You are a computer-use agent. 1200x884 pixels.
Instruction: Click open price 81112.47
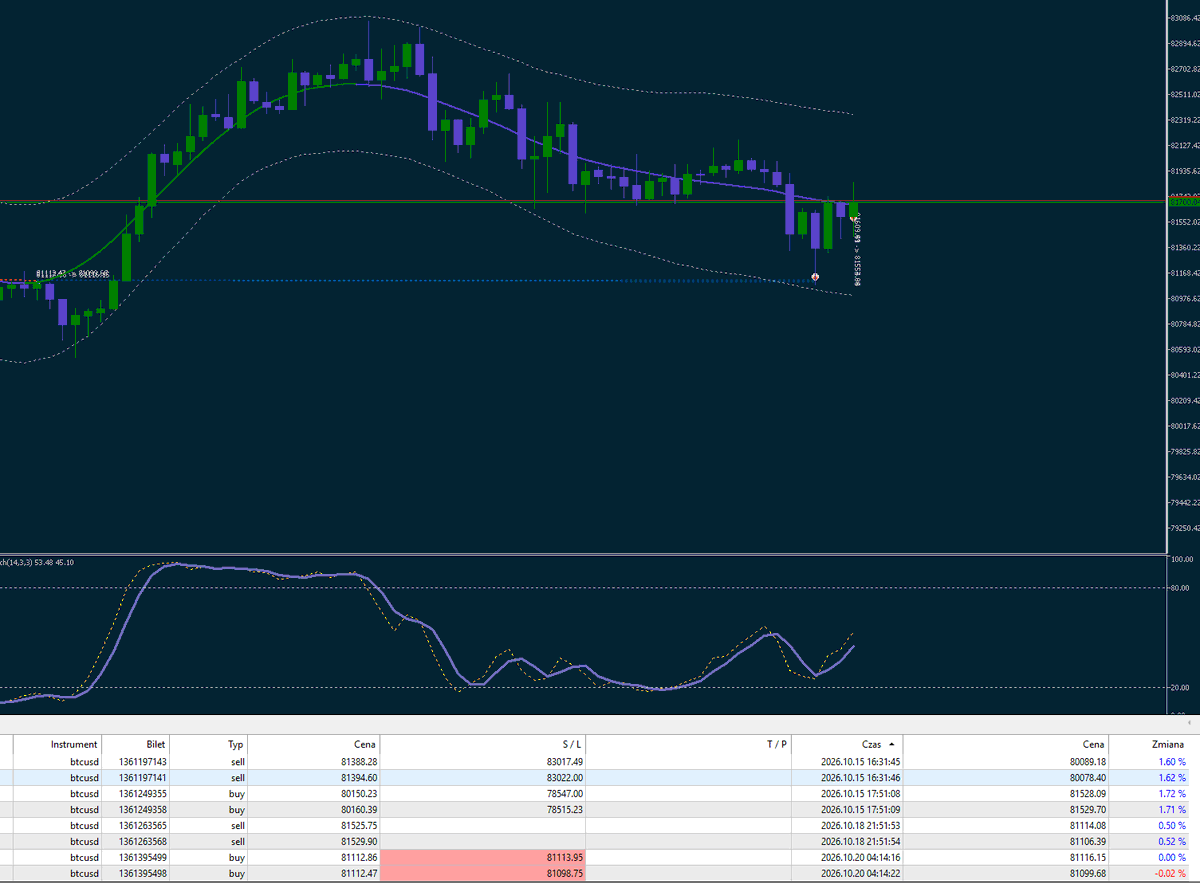tap(358, 873)
